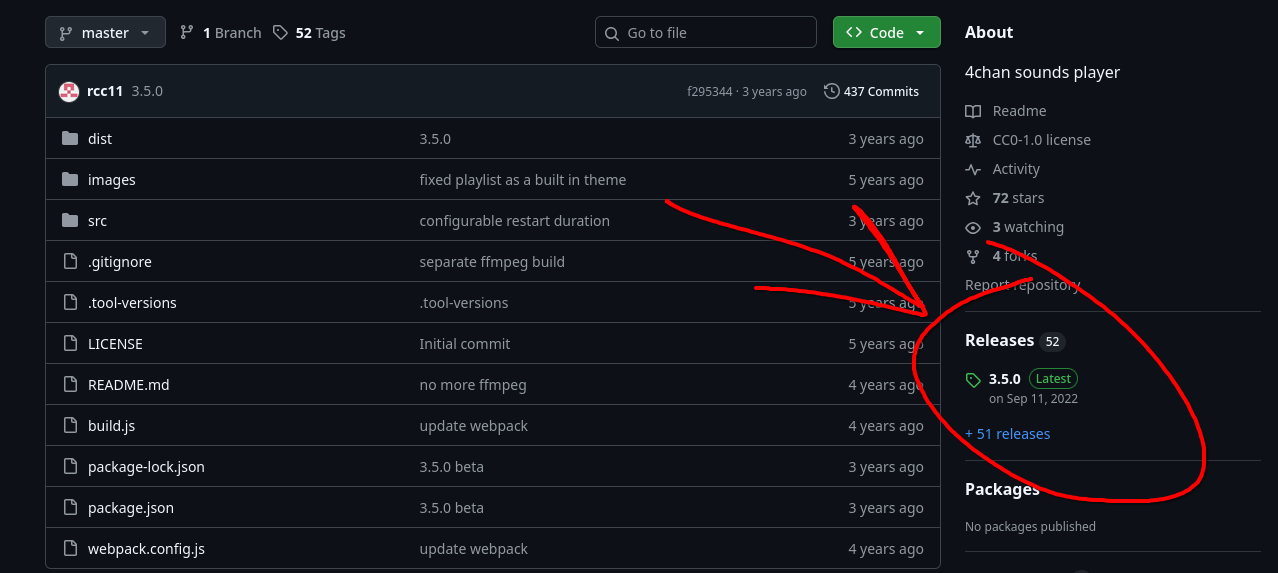1278x573 pixels.
Task: Click the build.js file icon
Action: [x=70, y=426]
